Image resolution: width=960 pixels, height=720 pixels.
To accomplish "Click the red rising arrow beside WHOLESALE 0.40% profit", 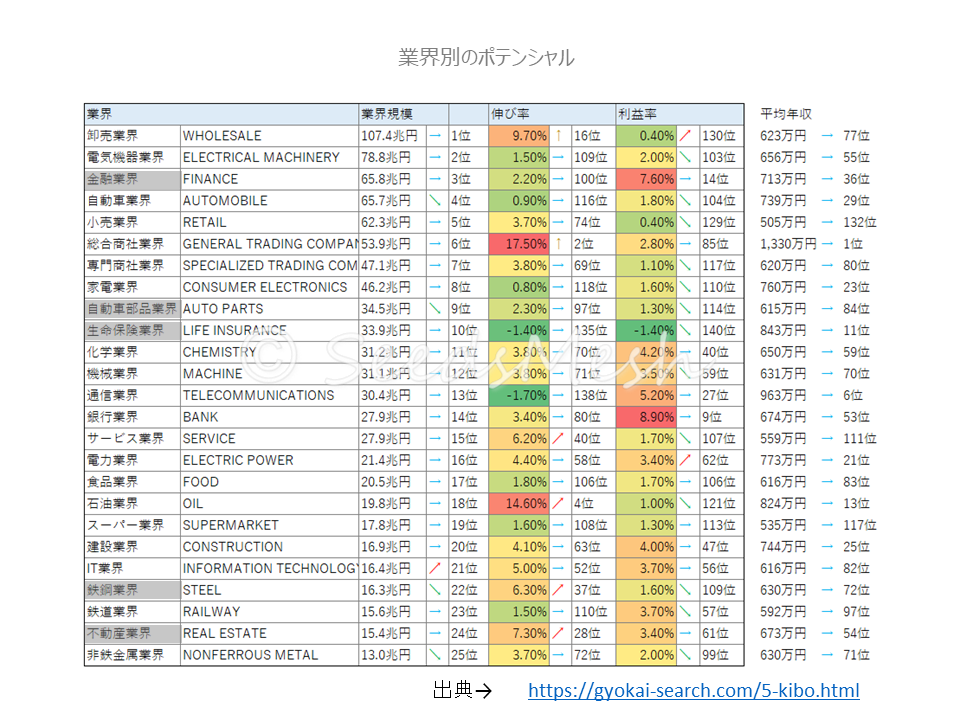I will coord(686,135).
